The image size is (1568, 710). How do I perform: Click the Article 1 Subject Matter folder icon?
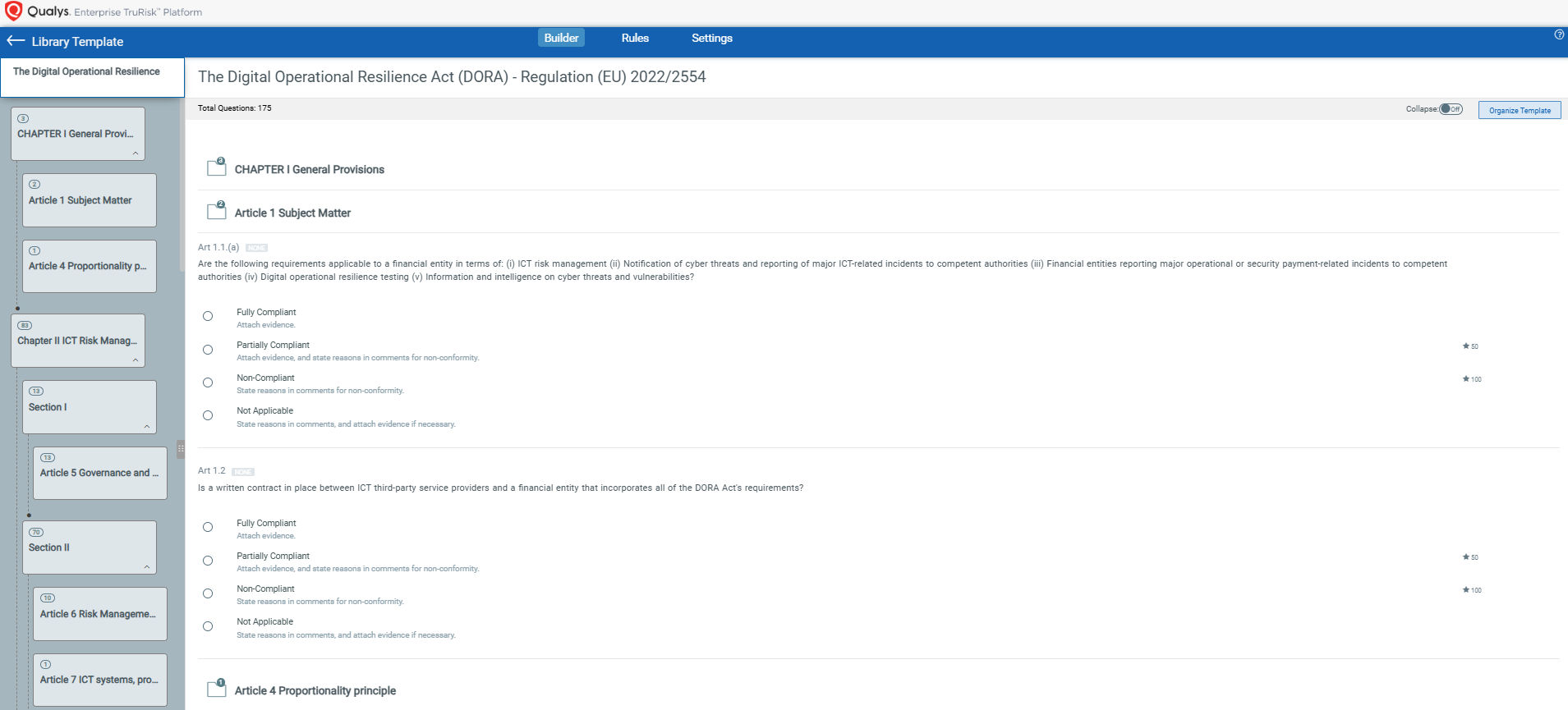tap(217, 211)
